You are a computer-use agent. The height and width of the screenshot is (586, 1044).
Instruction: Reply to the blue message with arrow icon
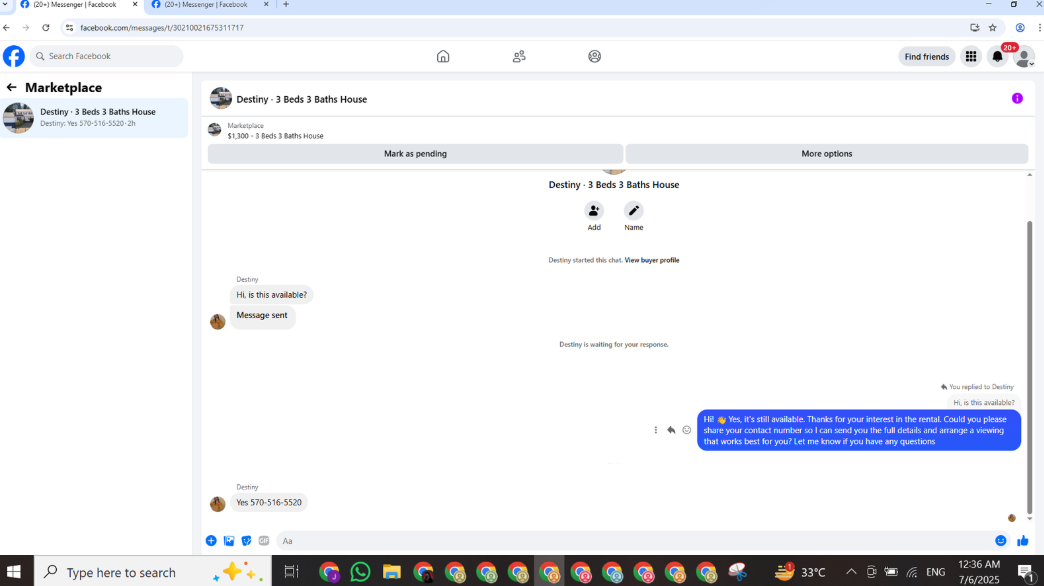pos(671,430)
